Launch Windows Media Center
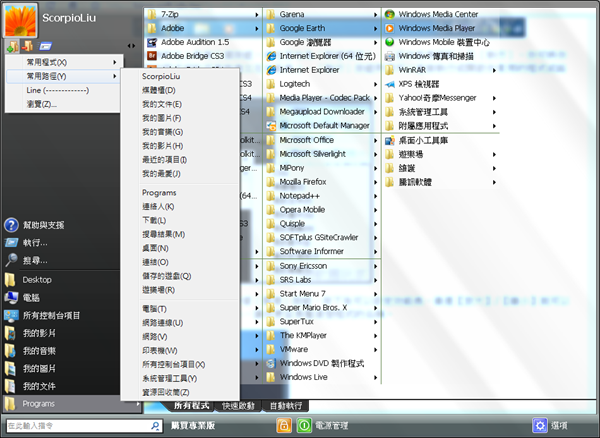The height and width of the screenshot is (438, 600). (x=432, y=15)
